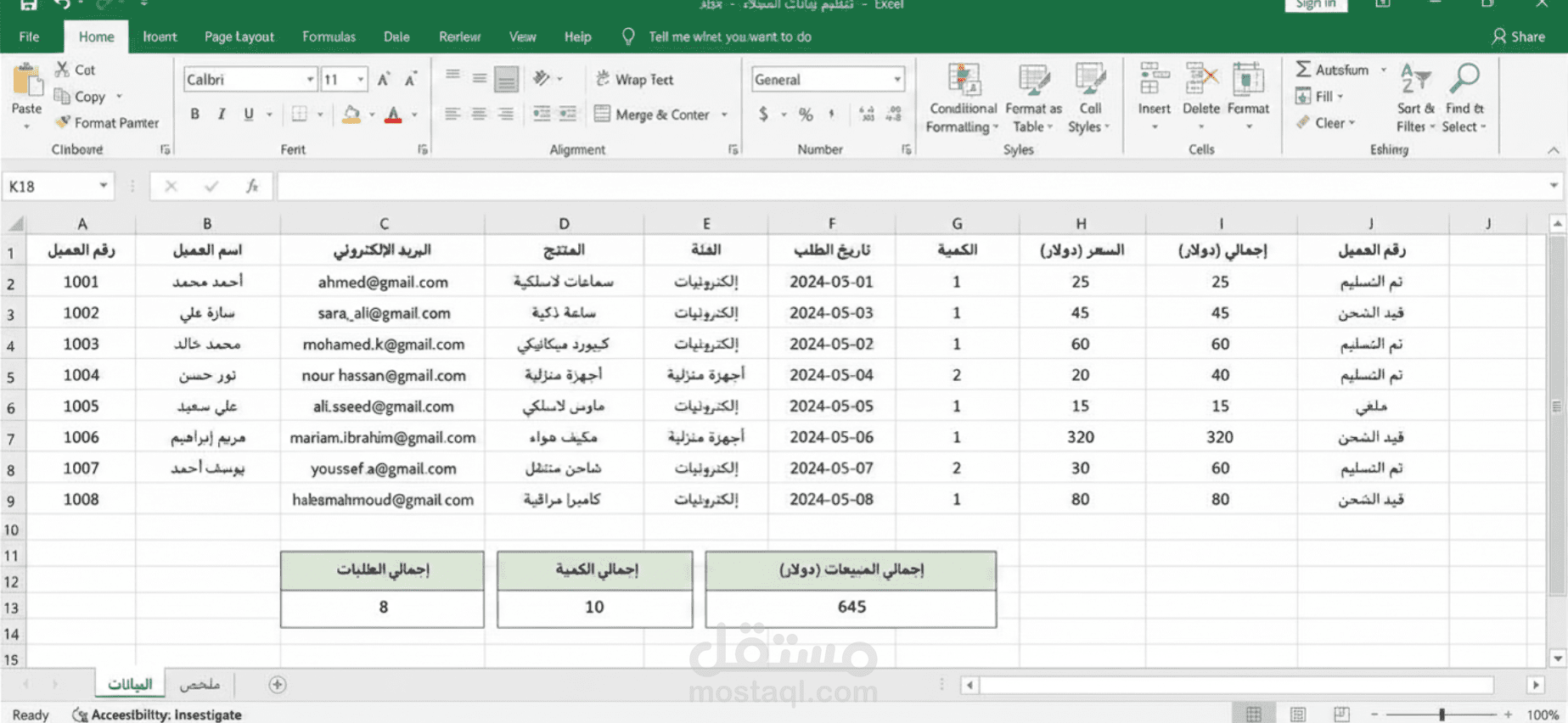Open Conditional Formatting menu
The height and width of the screenshot is (723, 1568).
962,98
